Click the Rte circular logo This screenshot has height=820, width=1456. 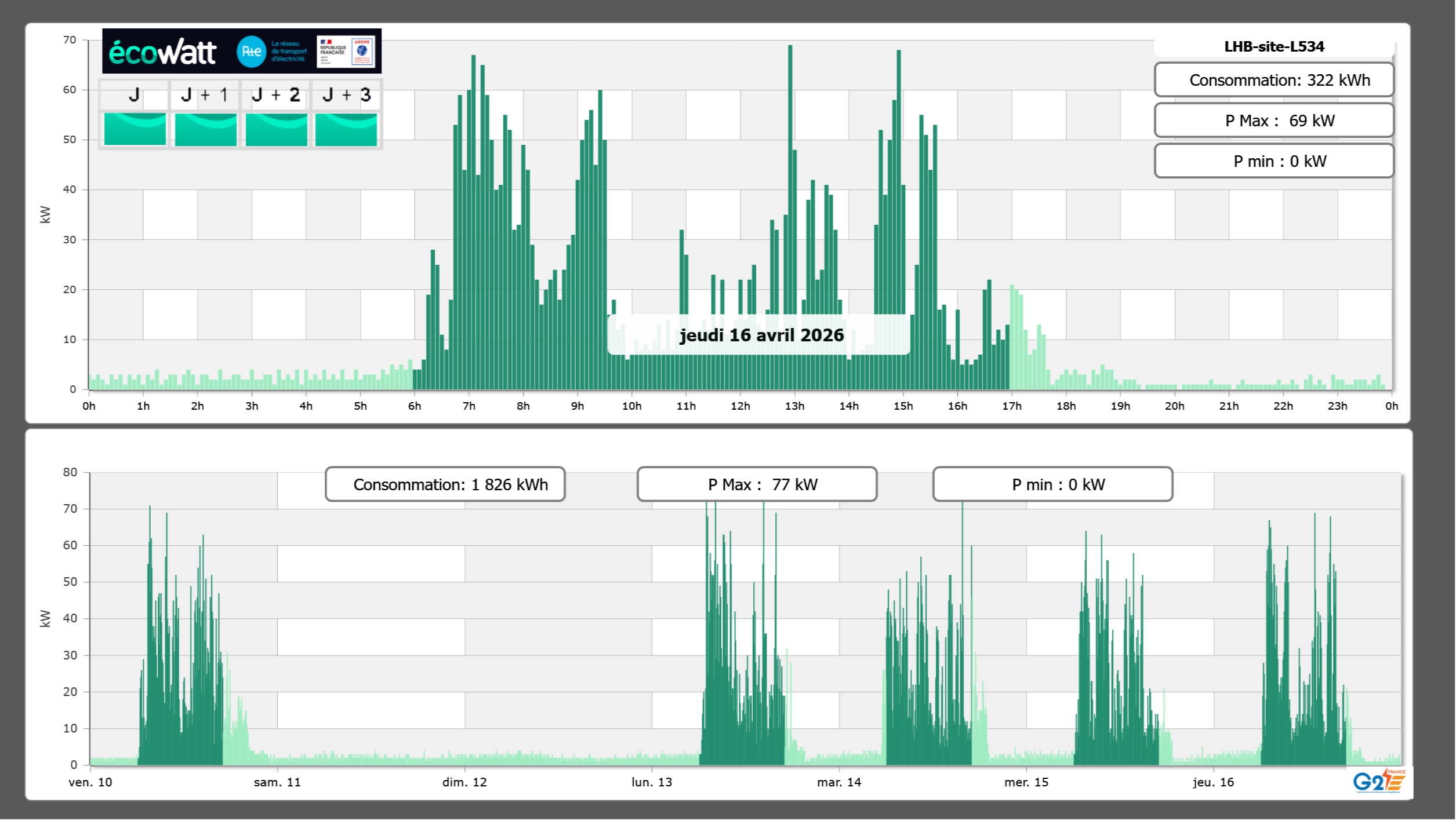[251, 52]
